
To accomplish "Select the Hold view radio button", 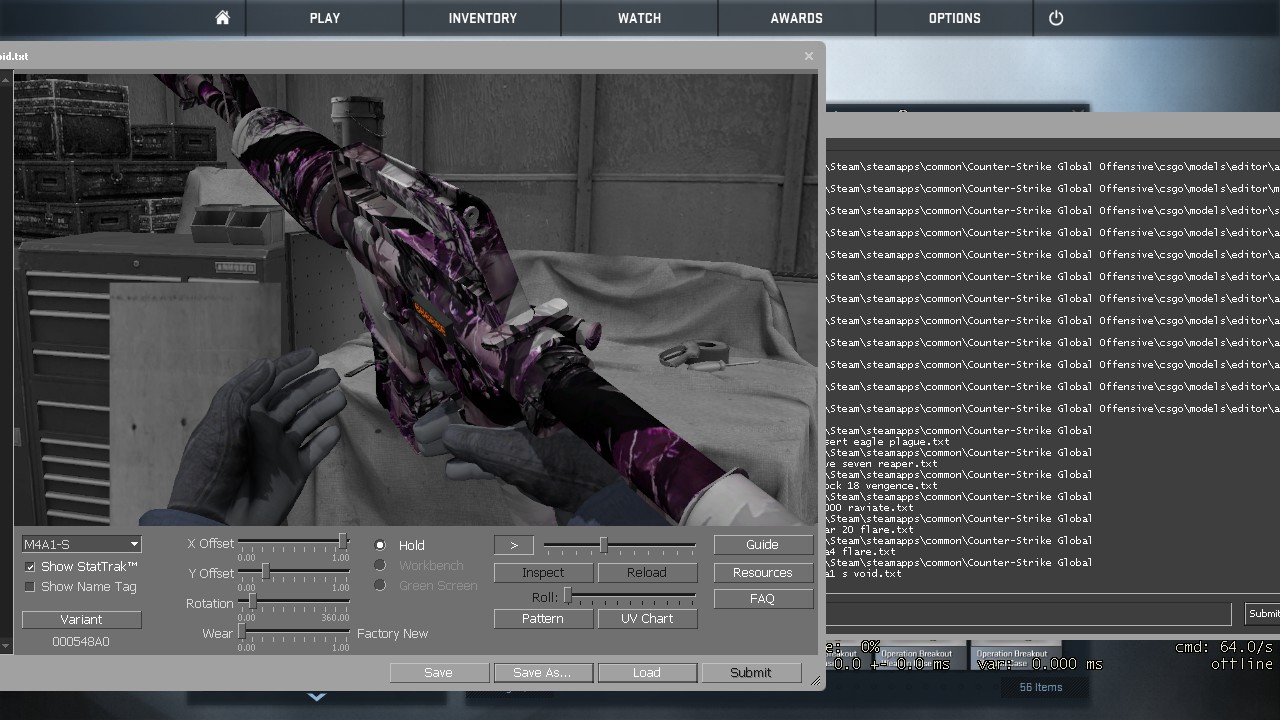I will click(x=380, y=545).
